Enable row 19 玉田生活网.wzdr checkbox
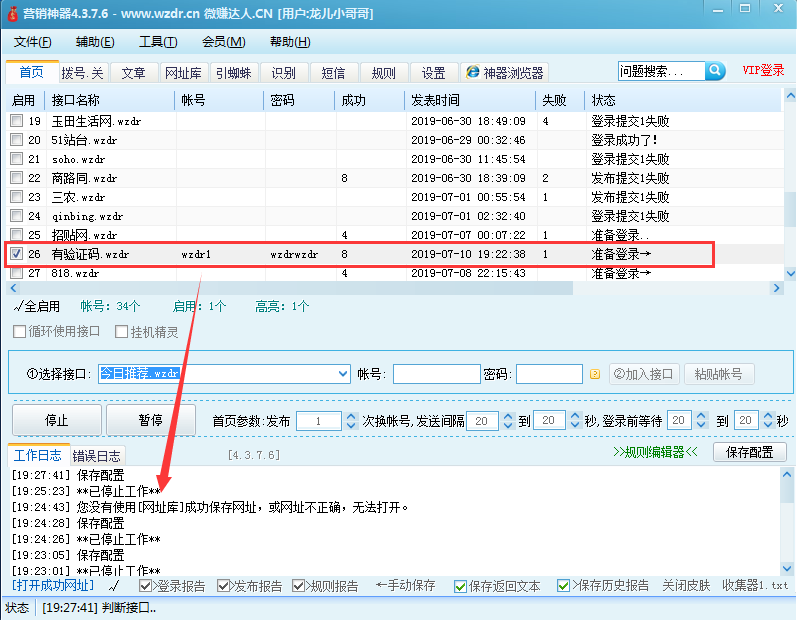 (x=17, y=120)
